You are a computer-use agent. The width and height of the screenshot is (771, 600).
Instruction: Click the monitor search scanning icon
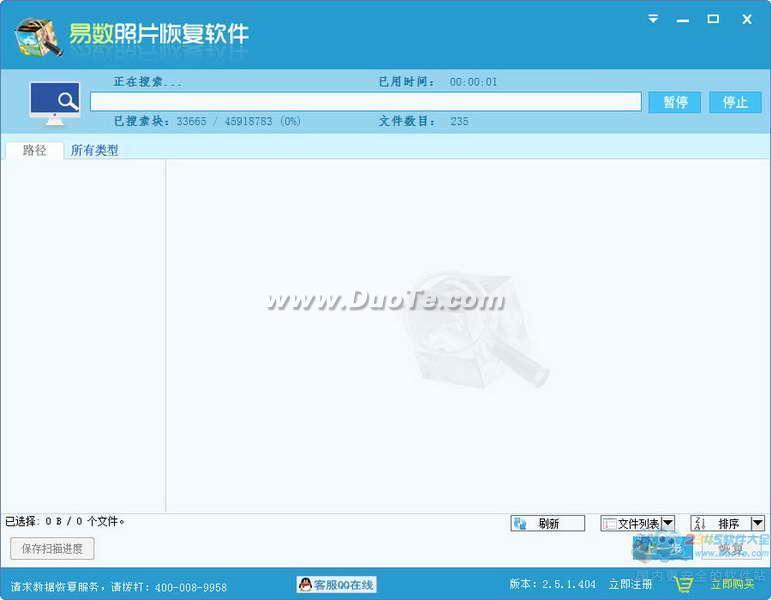click(x=54, y=102)
